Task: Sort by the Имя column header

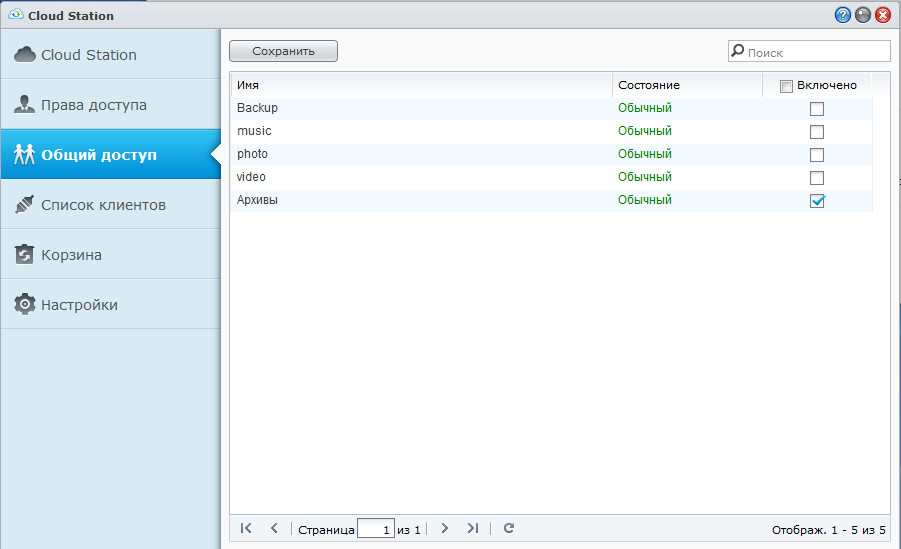Action: click(x=420, y=85)
